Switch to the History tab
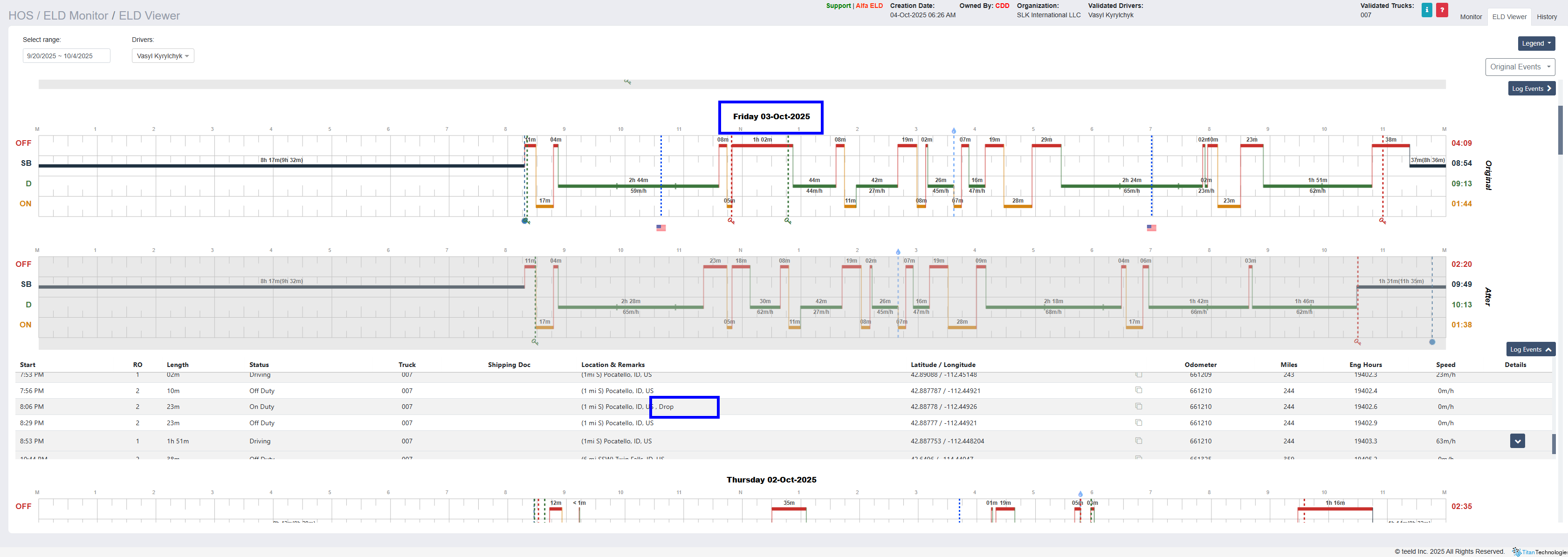 [1546, 17]
